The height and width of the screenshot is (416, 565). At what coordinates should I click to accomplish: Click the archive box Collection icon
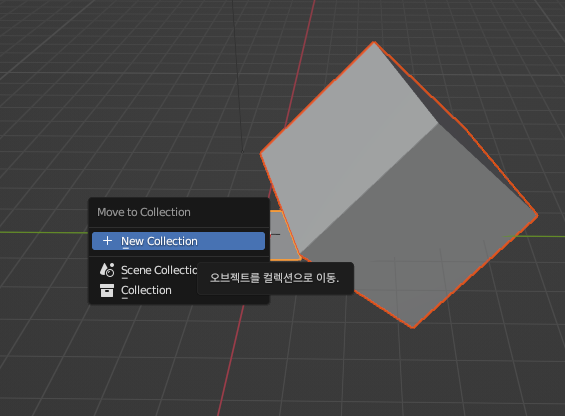click(x=107, y=290)
